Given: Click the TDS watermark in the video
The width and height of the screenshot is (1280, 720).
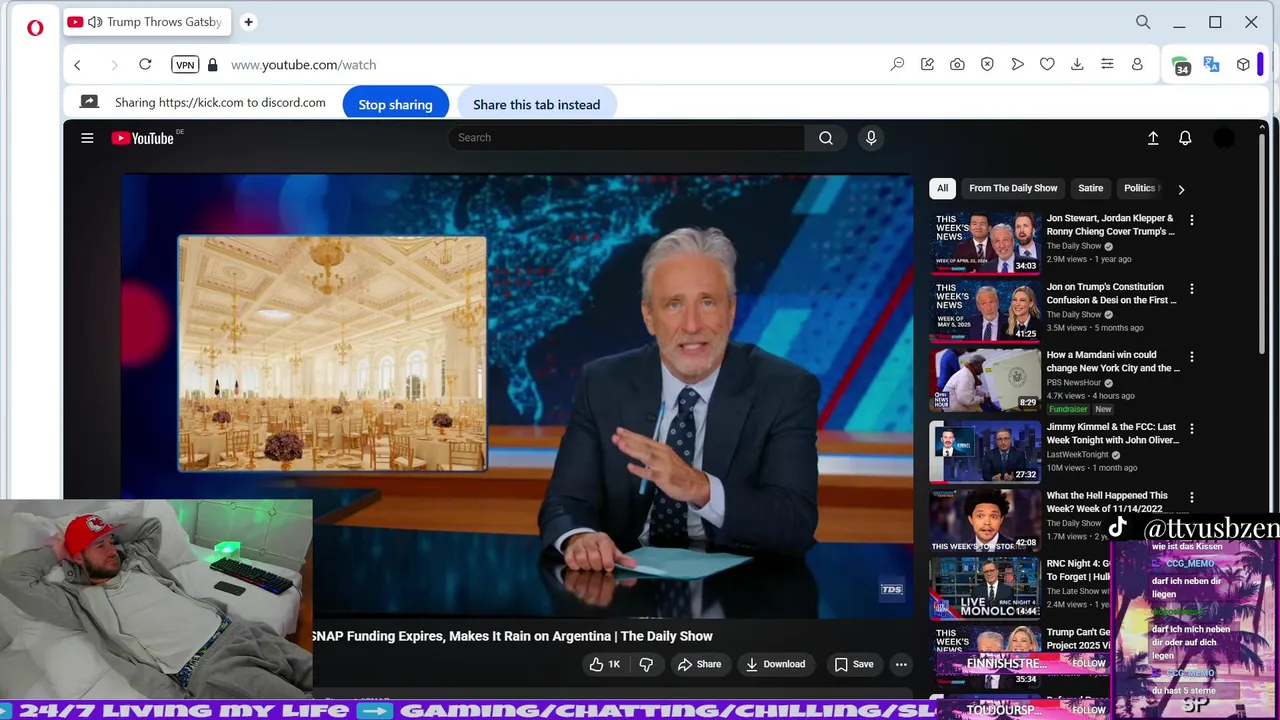Looking at the screenshot, I should click(891, 589).
